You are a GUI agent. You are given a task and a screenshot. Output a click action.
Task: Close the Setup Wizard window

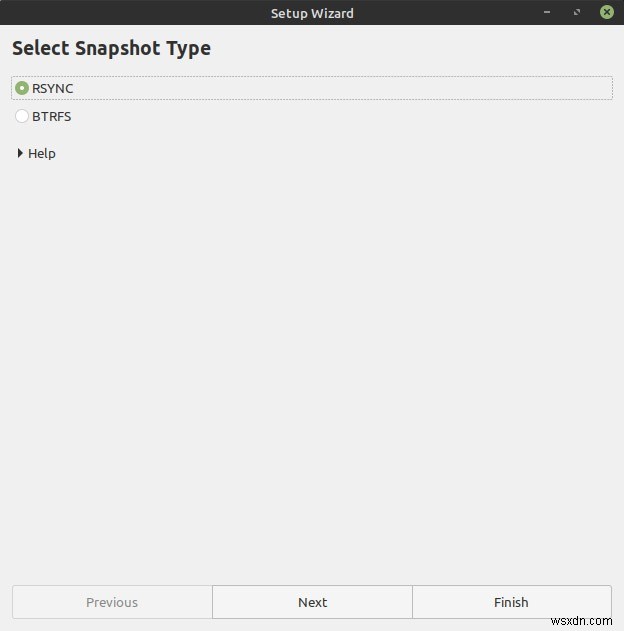pyautogui.click(x=607, y=12)
